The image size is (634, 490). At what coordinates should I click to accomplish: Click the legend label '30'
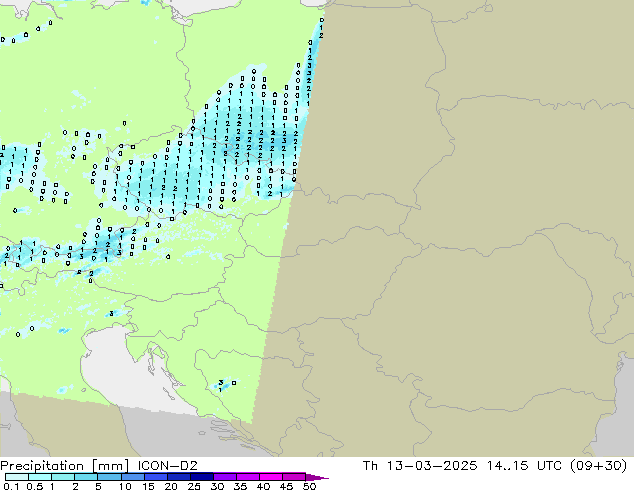click(217, 486)
